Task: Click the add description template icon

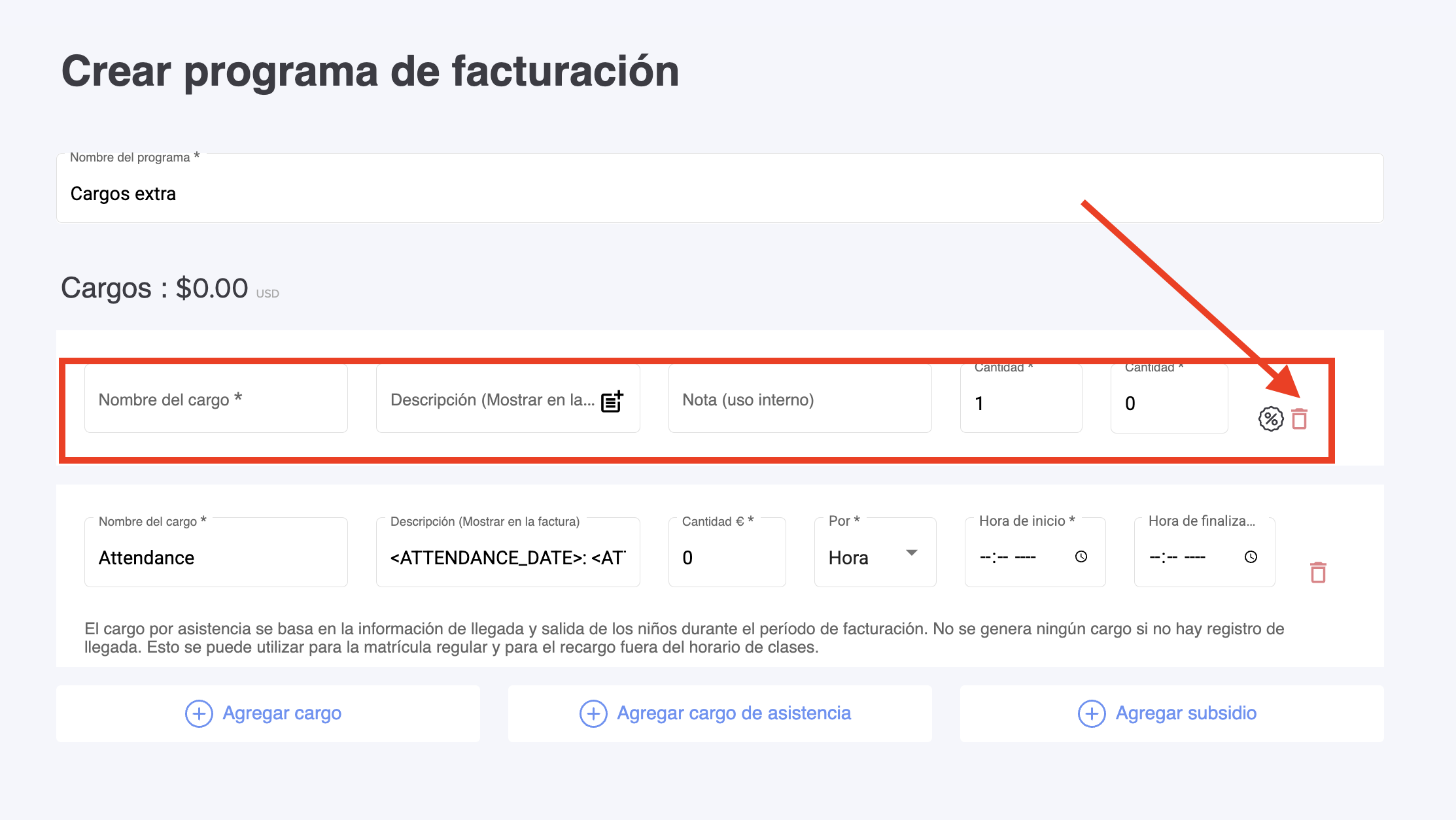Action: (612, 401)
